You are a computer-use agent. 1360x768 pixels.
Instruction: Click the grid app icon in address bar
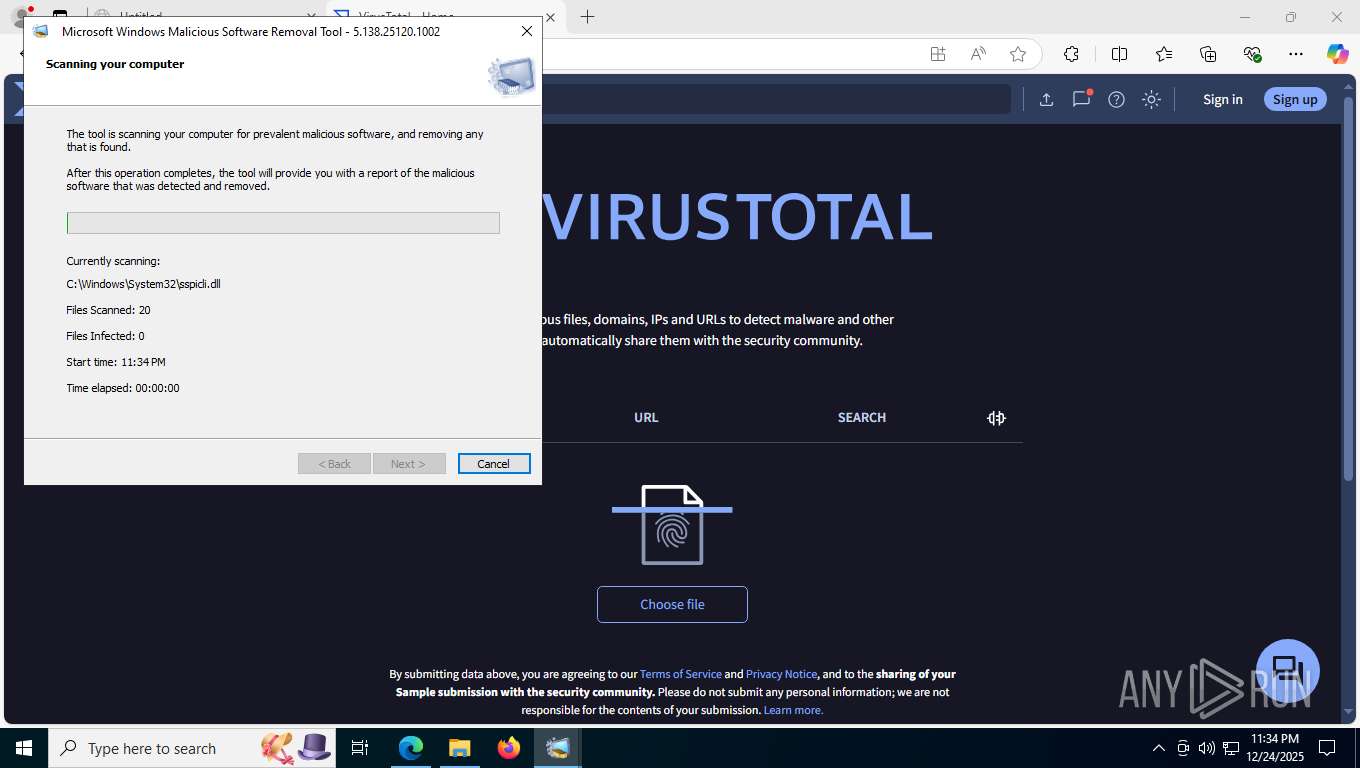click(x=938, y=54)
